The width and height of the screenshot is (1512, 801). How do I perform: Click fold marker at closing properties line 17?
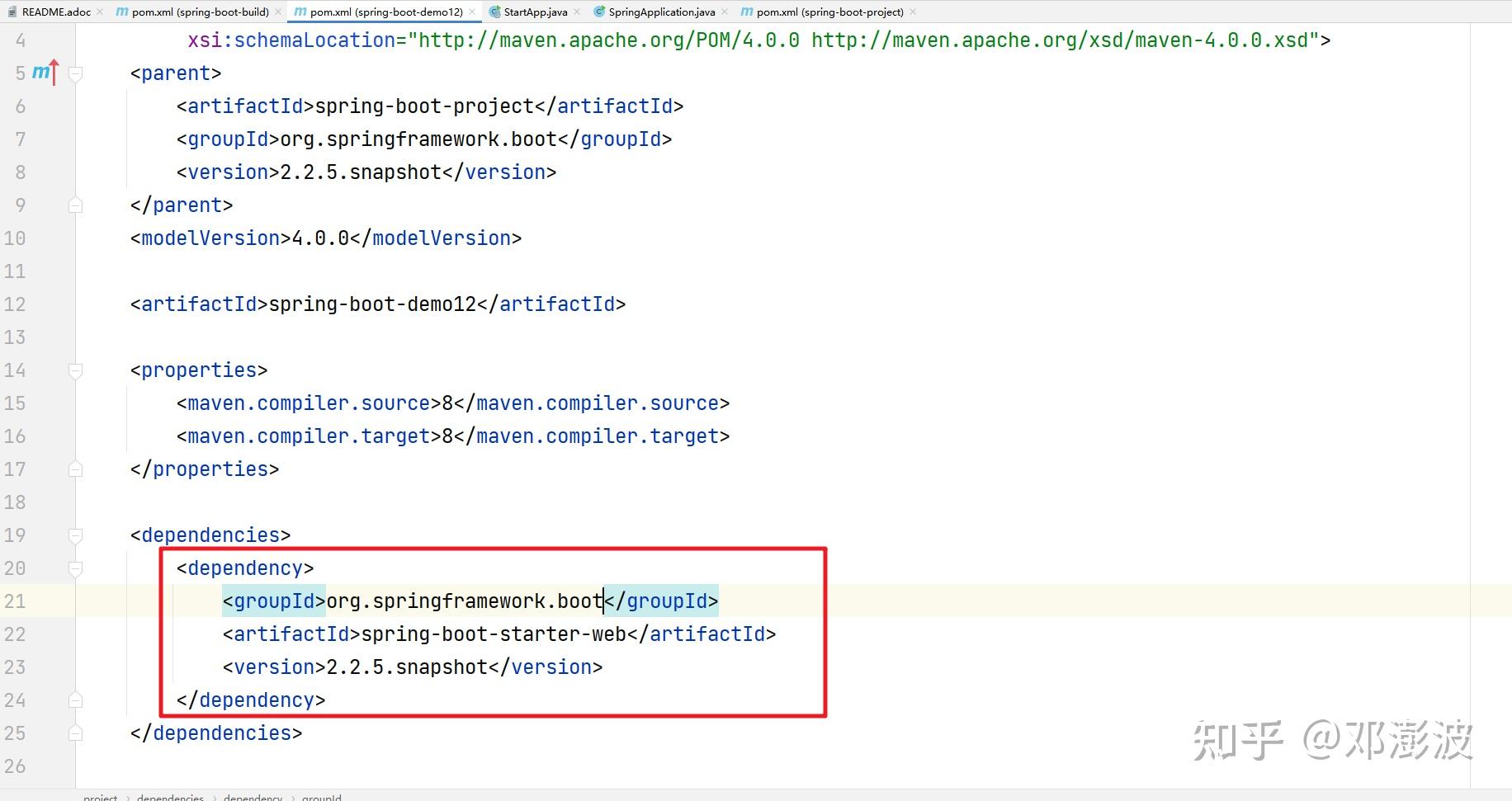pos(75,469)
